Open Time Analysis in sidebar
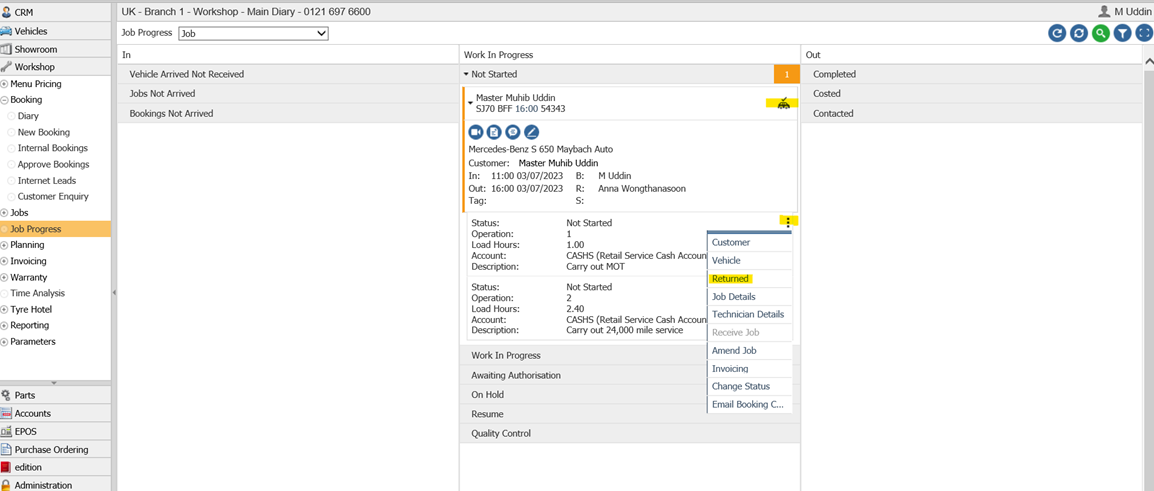Image resolution: width=1154 pixels, height=491 pixels. [x=36, y=293]
